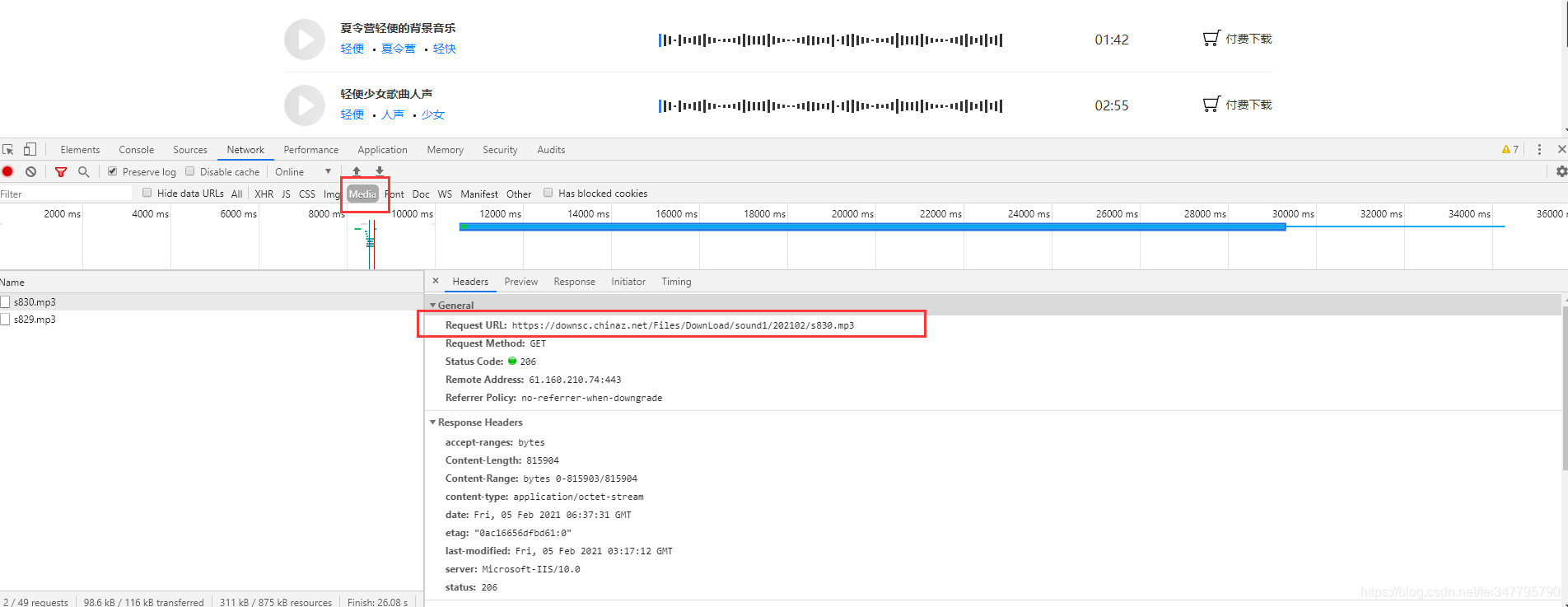Uncheck the Preserve log checkbox

[113, 171]
